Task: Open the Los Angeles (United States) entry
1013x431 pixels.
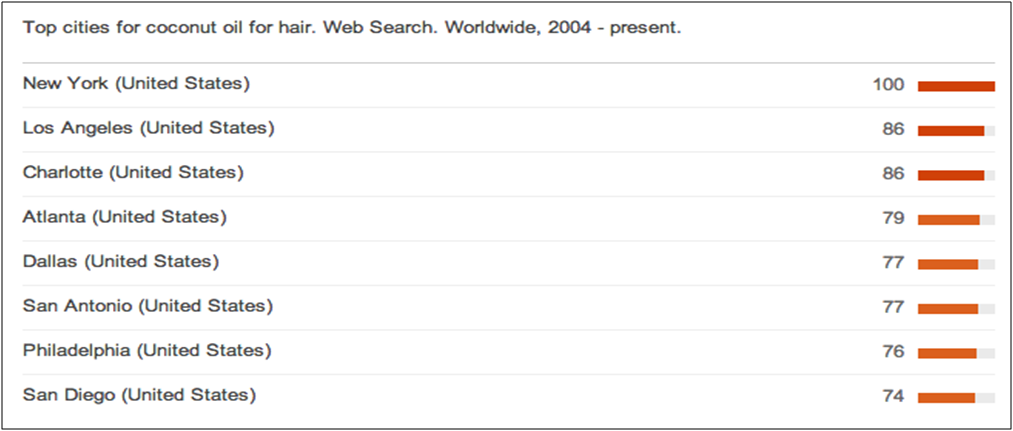Action: point(148,128)
